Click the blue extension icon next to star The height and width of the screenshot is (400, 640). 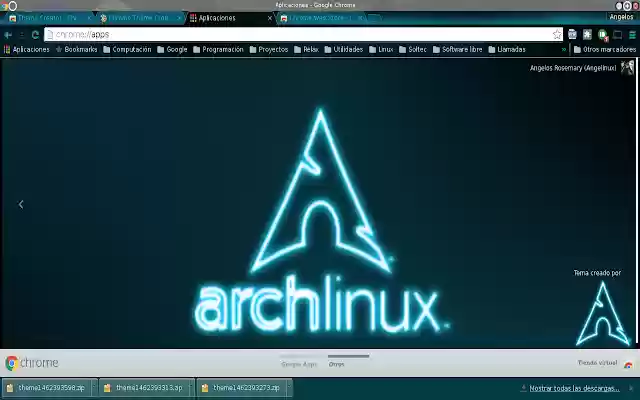point(572,35)
